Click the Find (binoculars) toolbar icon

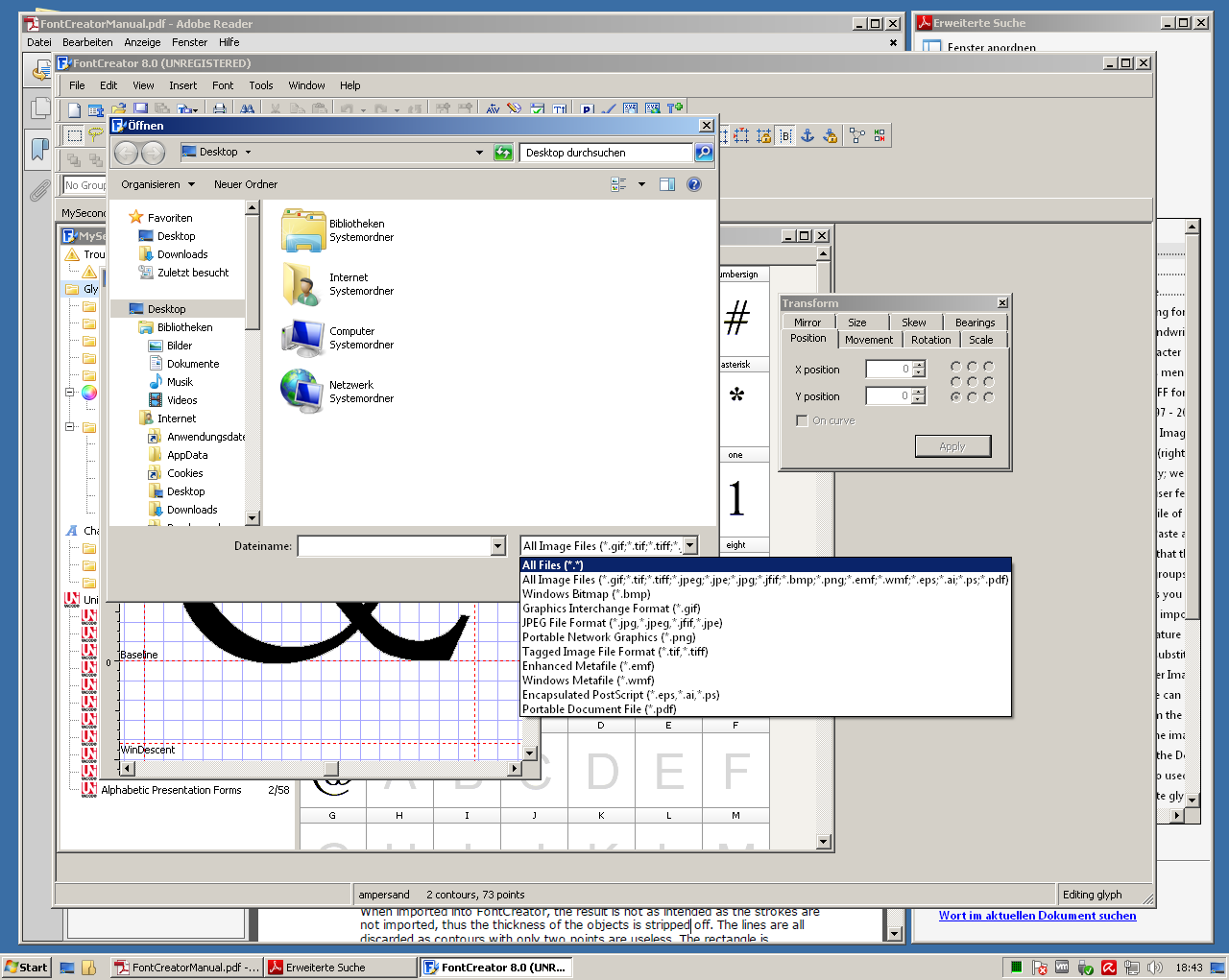pos(248,109)
